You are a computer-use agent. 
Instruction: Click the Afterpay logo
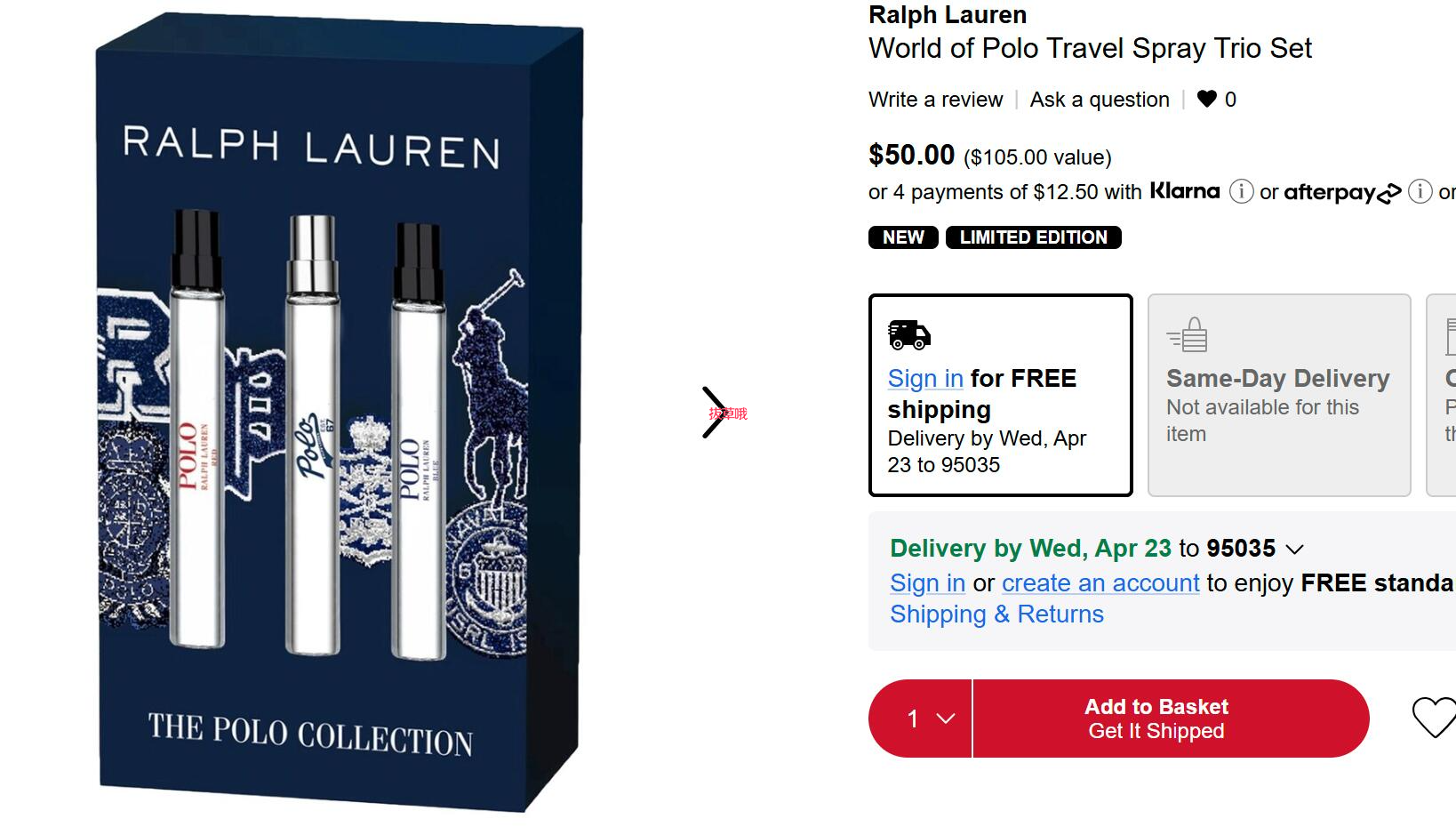pos(1342,192)
